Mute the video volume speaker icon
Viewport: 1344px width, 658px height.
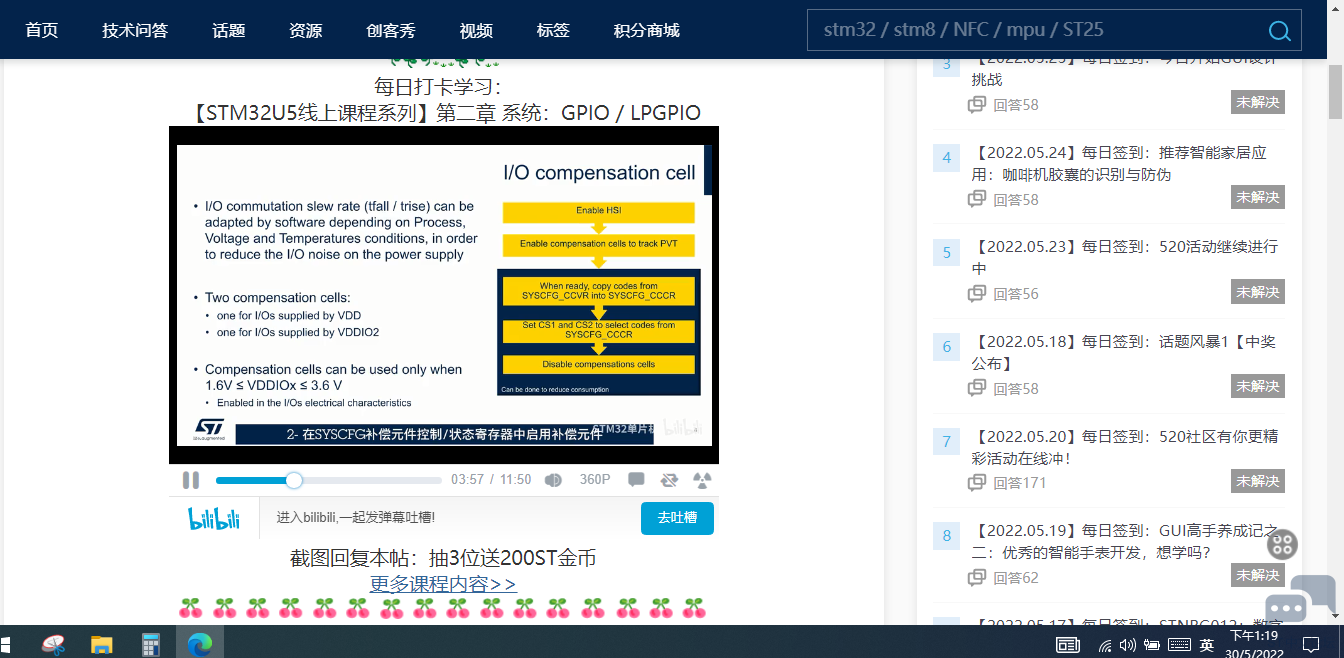553,480
